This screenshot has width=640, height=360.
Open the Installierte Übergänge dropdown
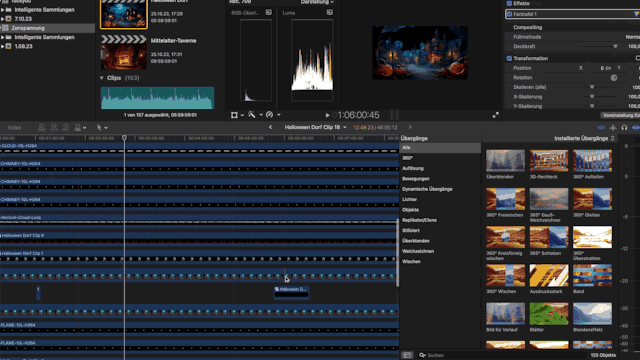[584, 138]
